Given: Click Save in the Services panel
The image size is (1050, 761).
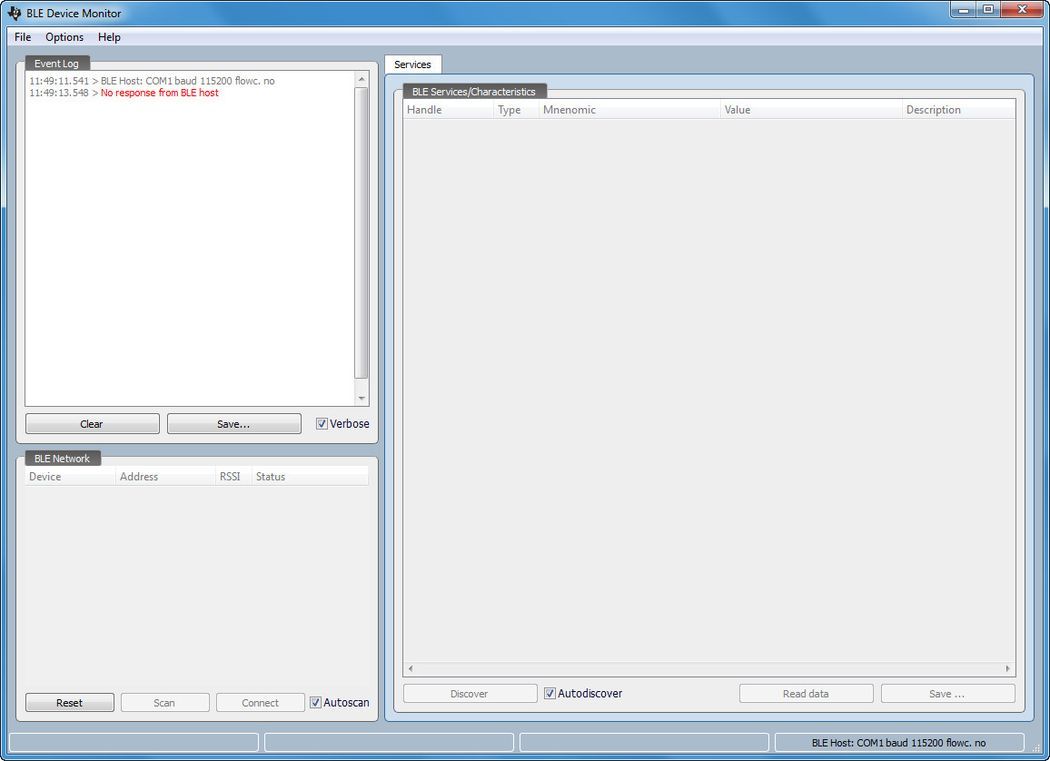Looking at the screenshot, I should (947, 693).
